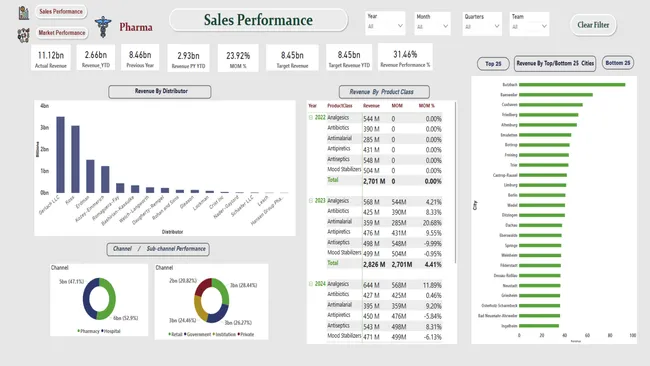Show the Bottom 25 cities
This screenshot has width=650, height=366.
pyautogui.click(x=618, y=63)
